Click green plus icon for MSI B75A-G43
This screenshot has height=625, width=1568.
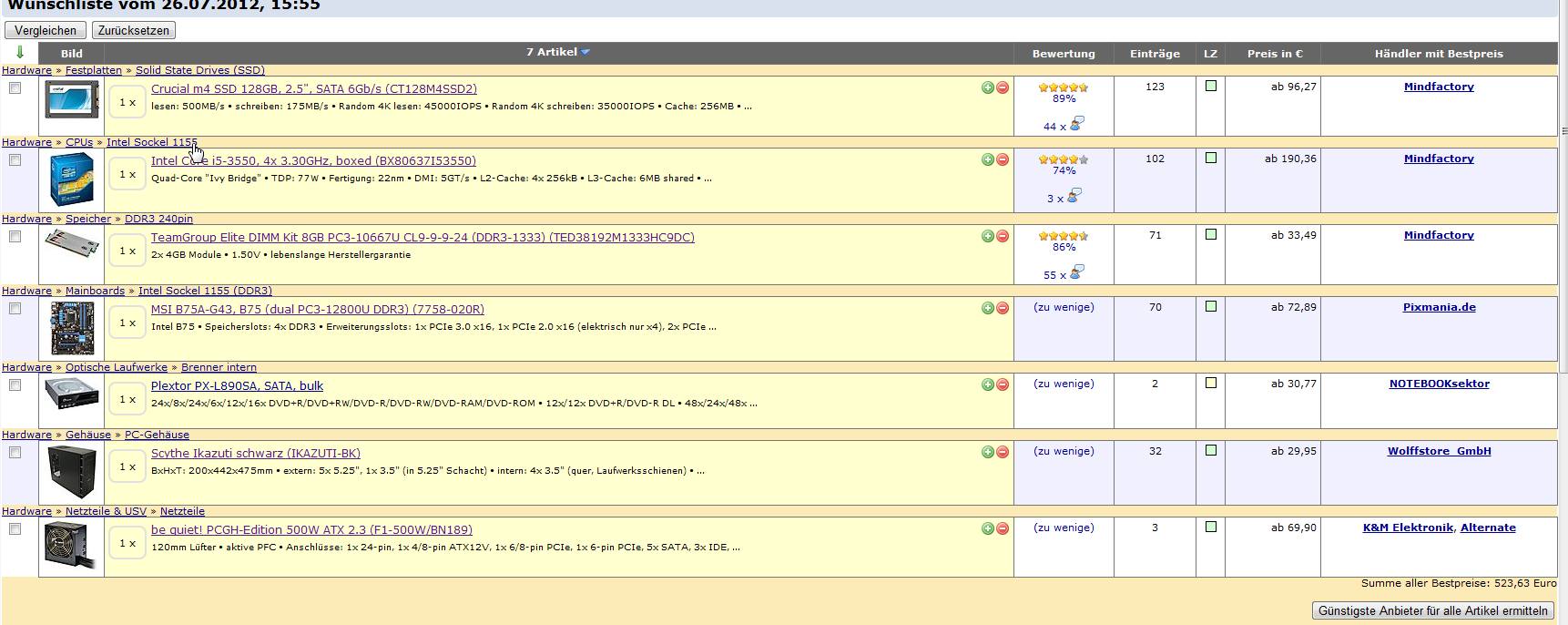point(987,308)
